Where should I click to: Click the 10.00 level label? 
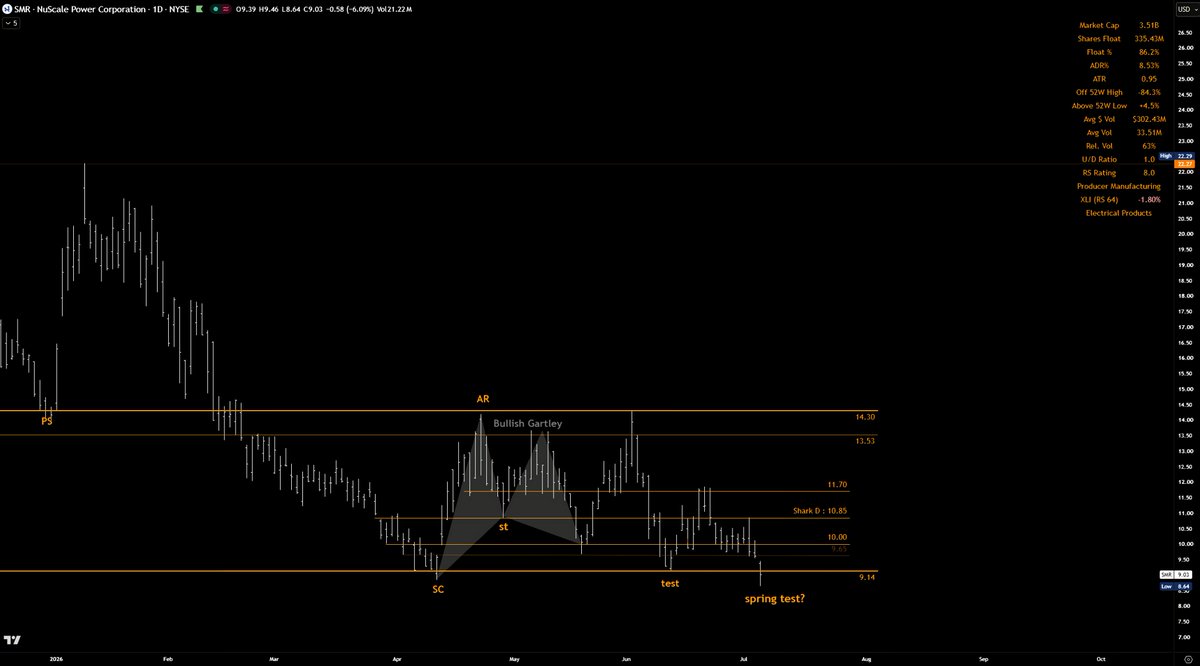pos(838,537)
